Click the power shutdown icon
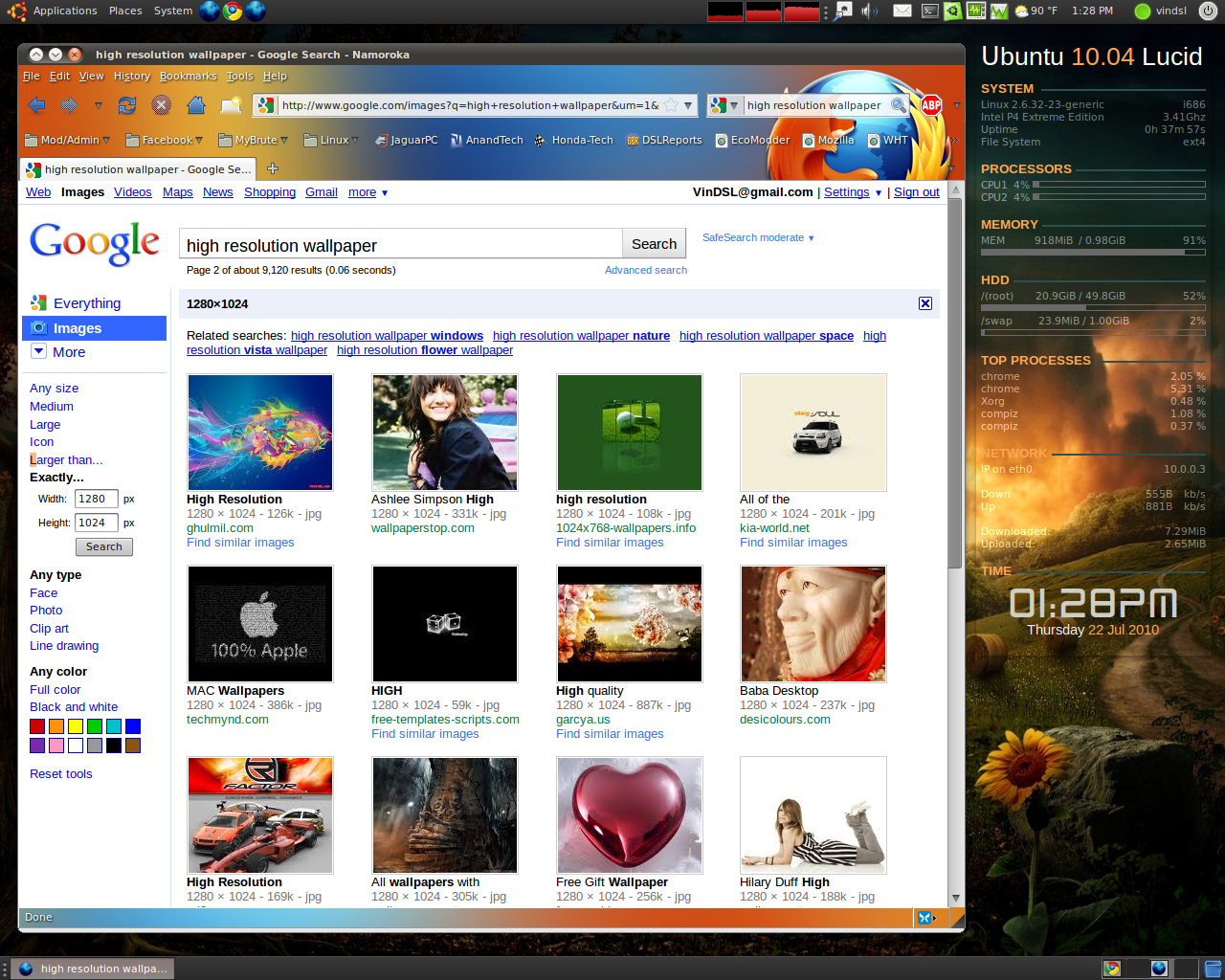 pyautogui.click(x=1208, y=11)
